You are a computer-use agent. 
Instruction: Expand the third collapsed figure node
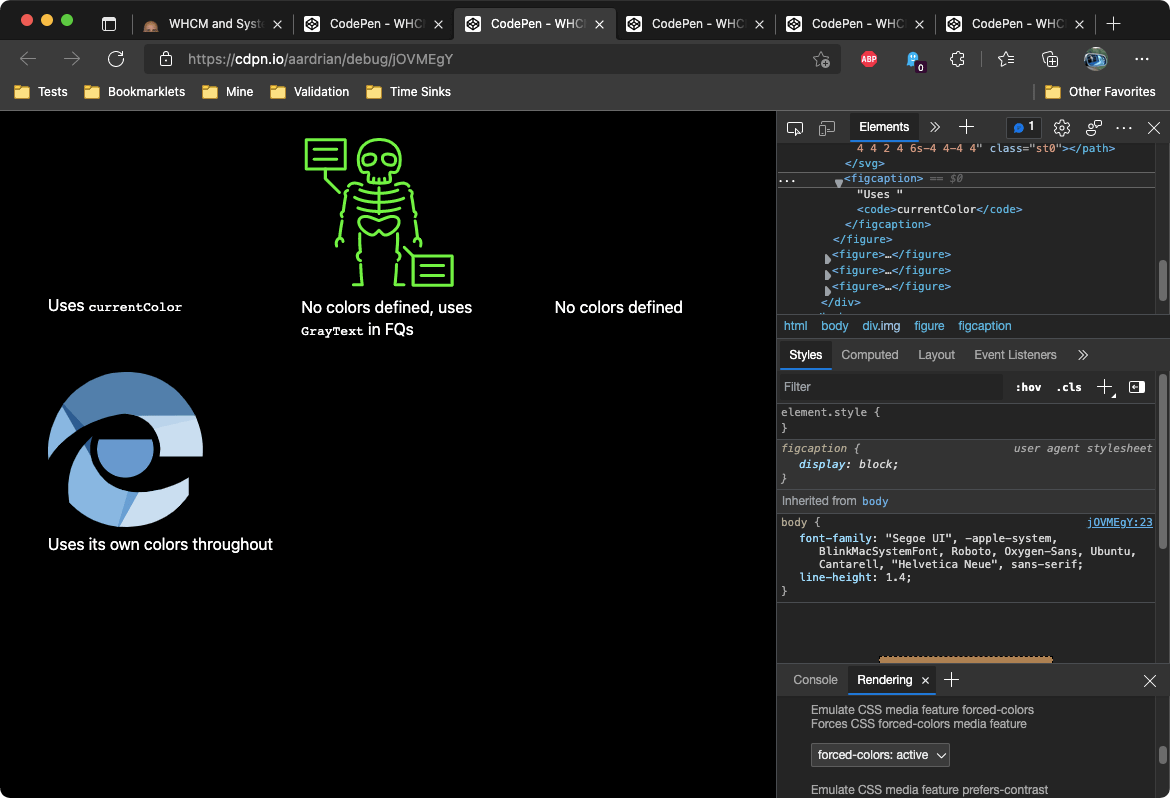click(828, 290)
